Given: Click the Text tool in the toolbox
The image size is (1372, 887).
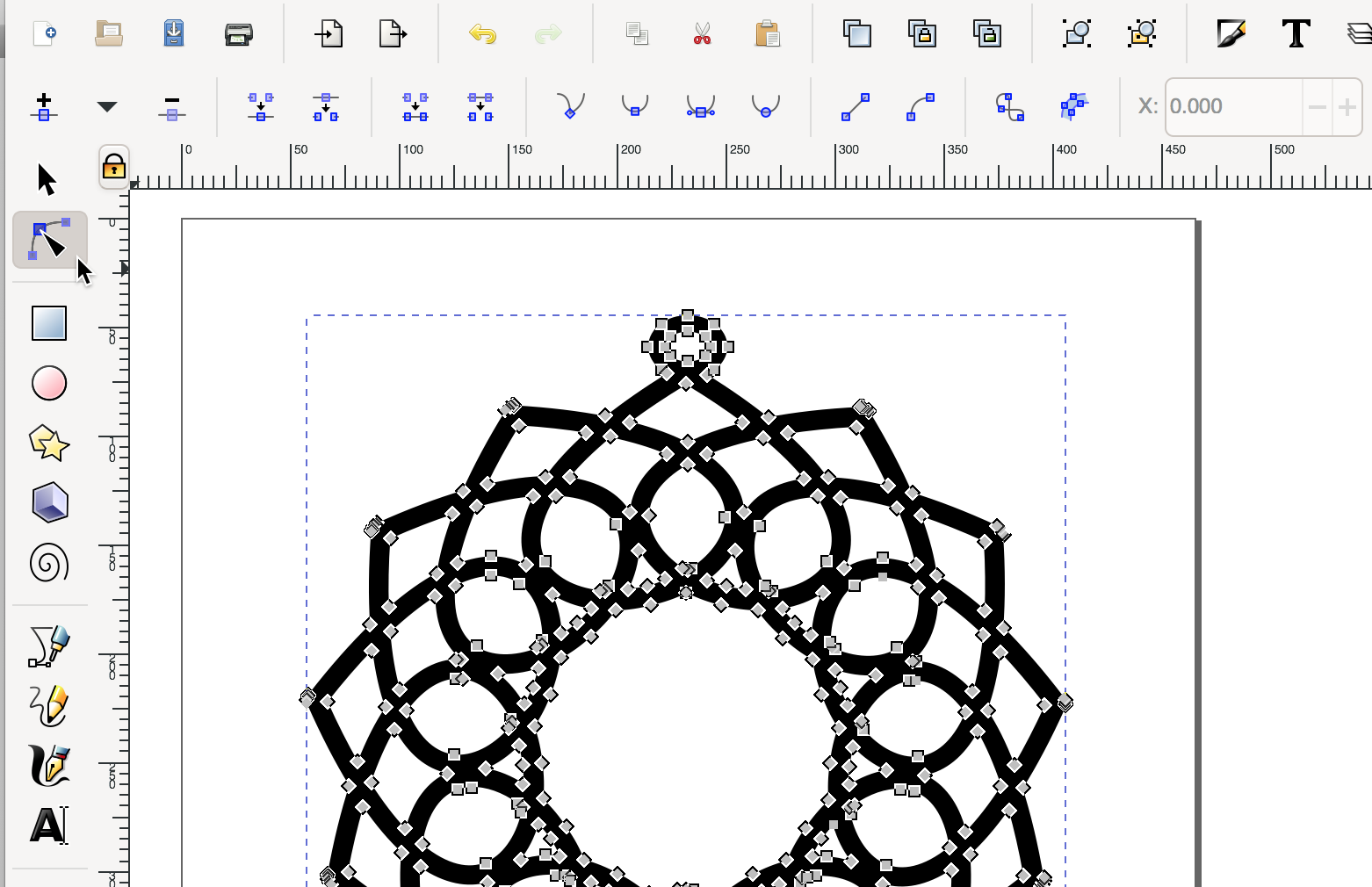Looking at the screenshot, I should (49, 826).
